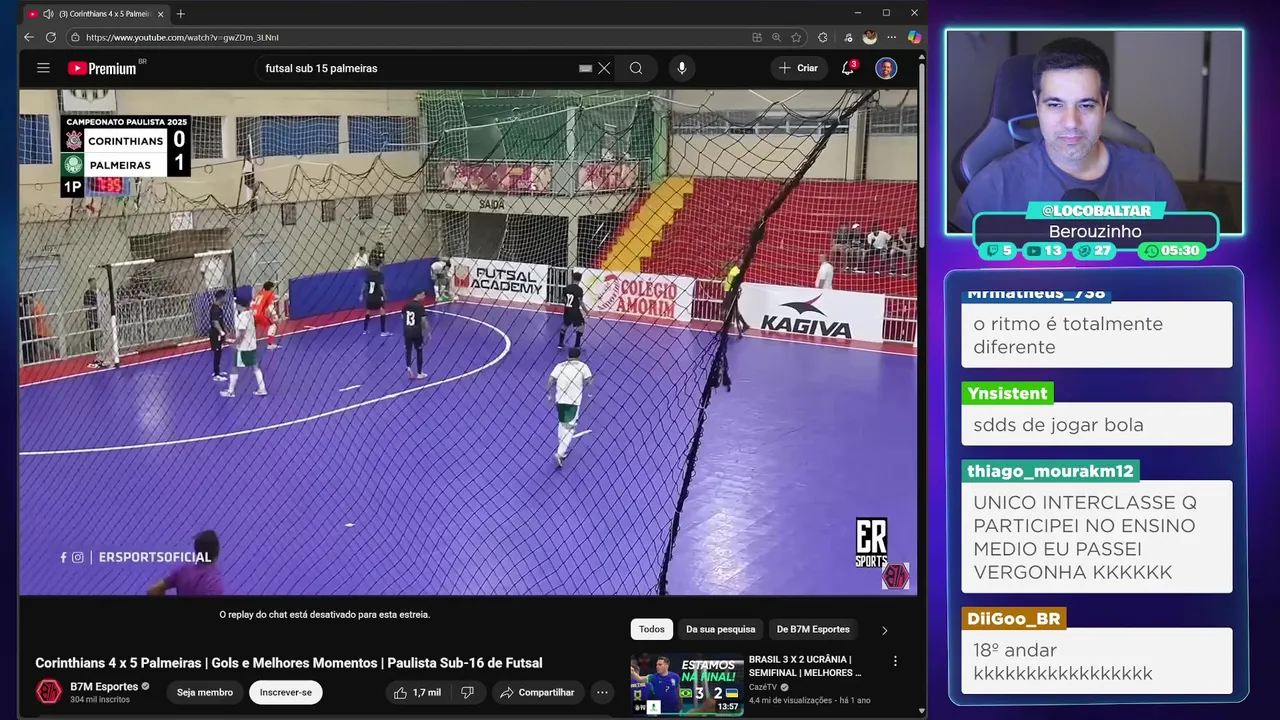Click the video title Corinthians 4 x 5 Palmeiras
Image resolution: width=1280 pixels, height=720 pixels.
point(289,663)
